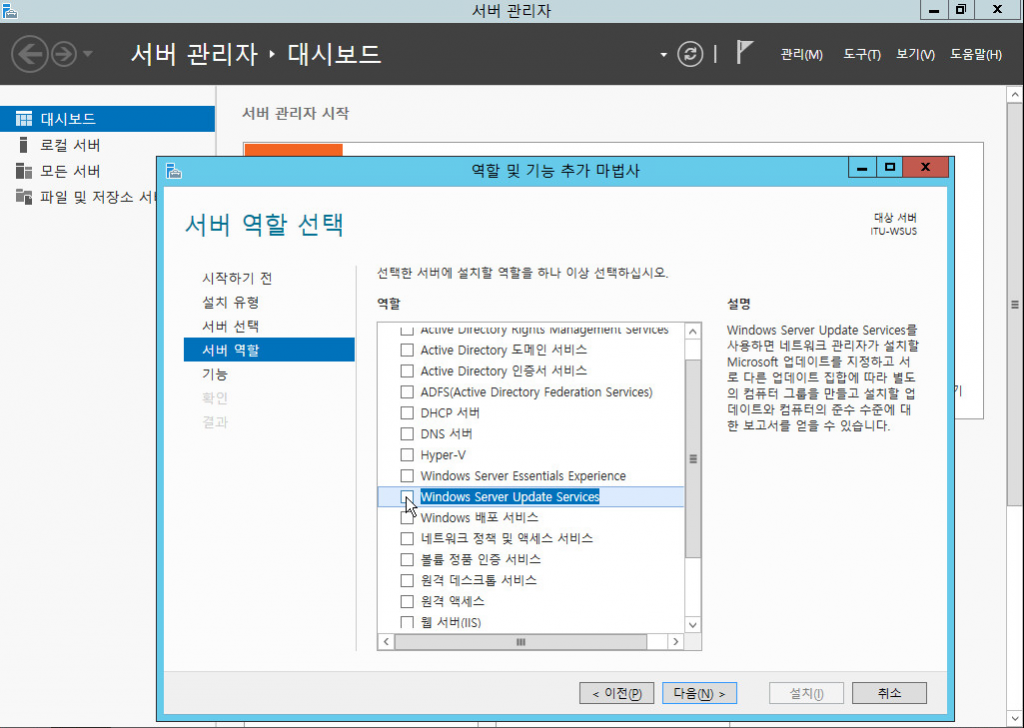The width and height of the screenshot is (1024, 728).
Task: Open the 도구(T) menu
Action: tap(861, 55)
